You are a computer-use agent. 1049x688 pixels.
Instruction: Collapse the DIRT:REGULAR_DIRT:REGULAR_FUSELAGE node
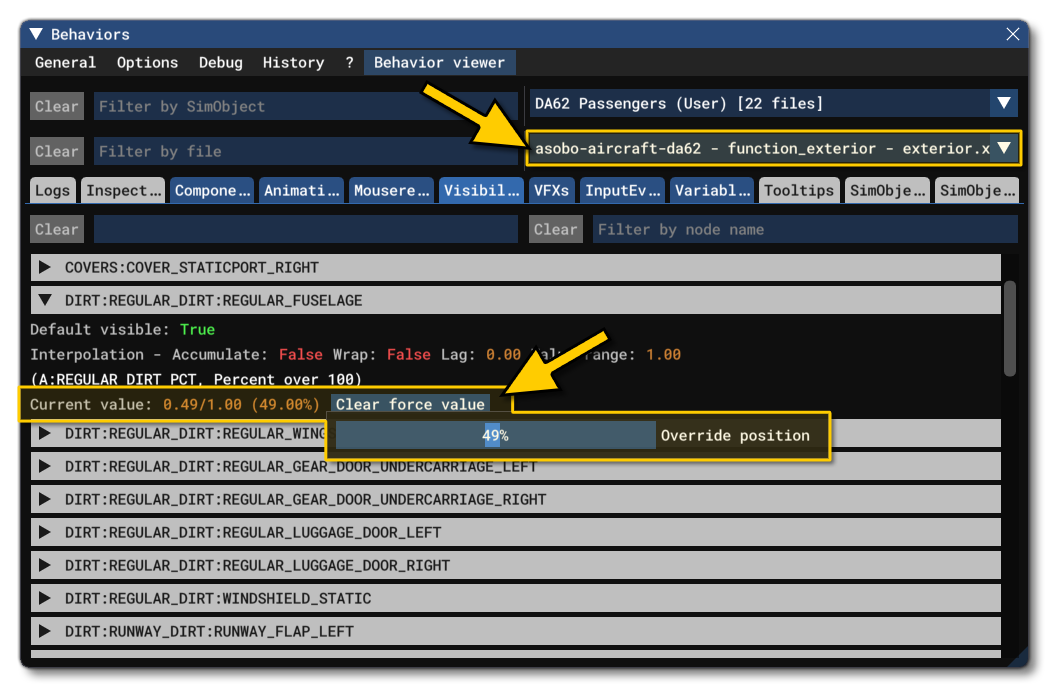[43, 299]
